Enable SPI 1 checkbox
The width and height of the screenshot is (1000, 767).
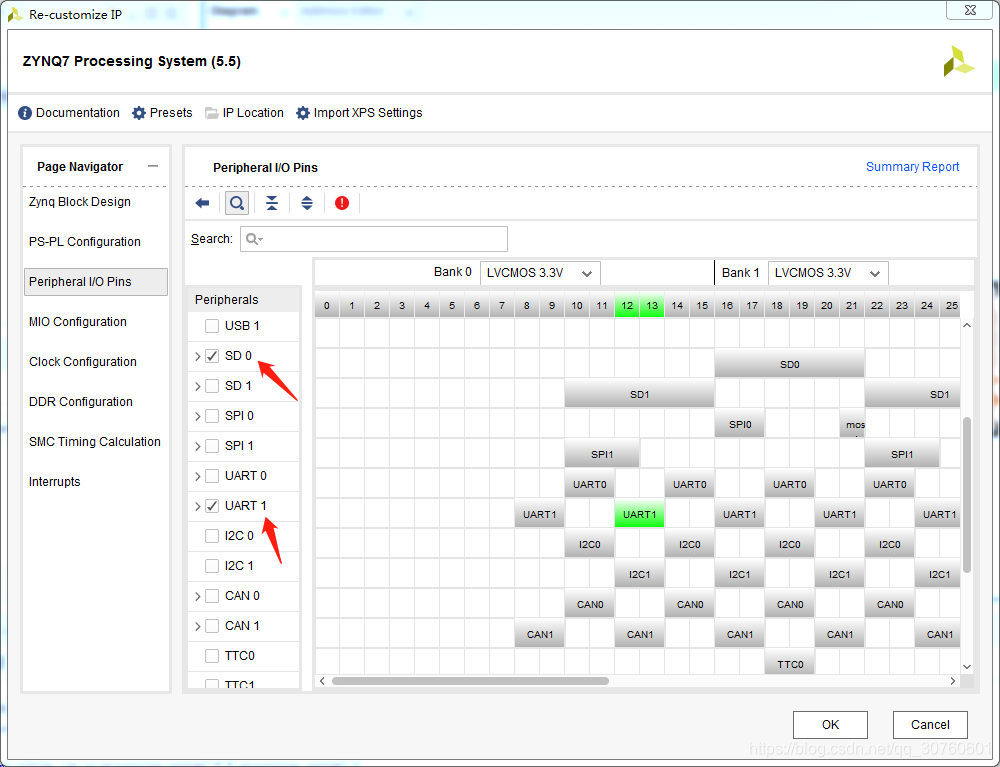(x=212, y=446)
